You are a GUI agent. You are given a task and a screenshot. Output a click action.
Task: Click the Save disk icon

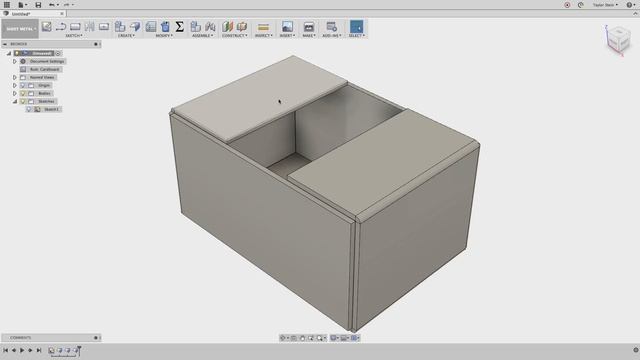pos(38,5)
